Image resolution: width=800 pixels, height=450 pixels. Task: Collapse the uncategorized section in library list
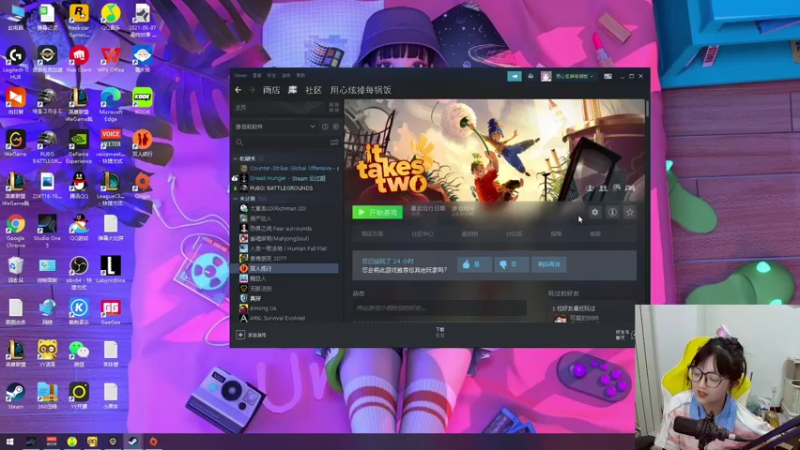[236, 198]
